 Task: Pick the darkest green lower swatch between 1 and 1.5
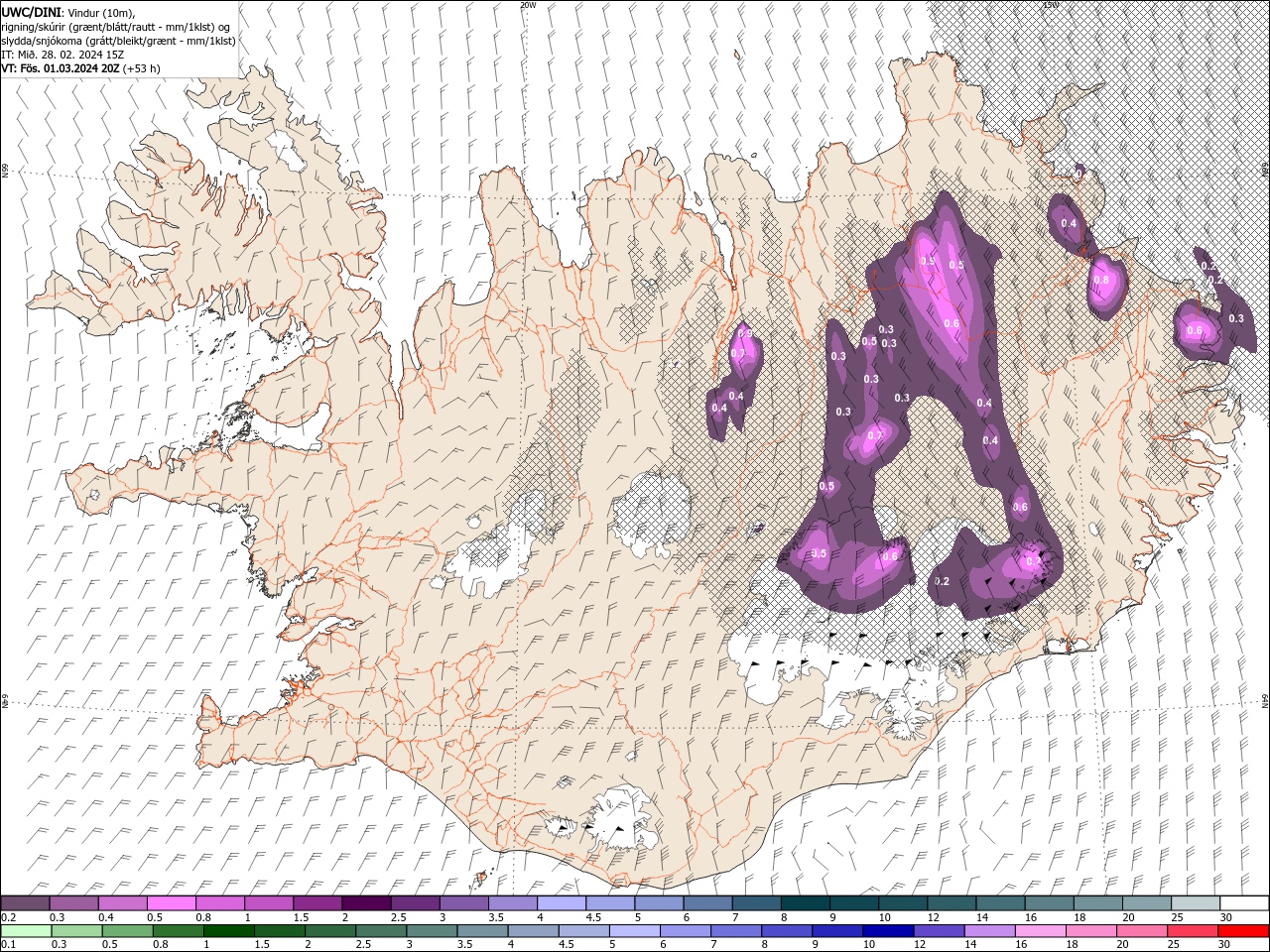[x=228, y=931]
